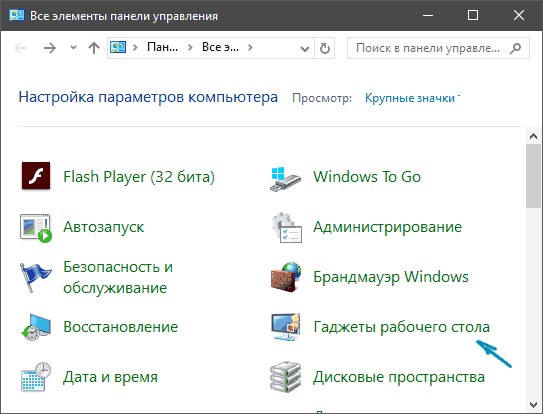Maximize the Control Panel window
The image size is (543, 414).
473,15
